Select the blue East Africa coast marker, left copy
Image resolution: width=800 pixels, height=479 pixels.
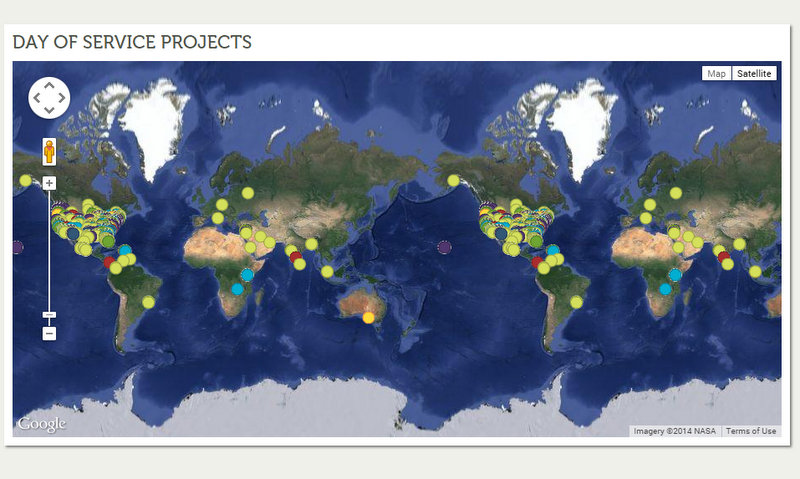point(247,275)
